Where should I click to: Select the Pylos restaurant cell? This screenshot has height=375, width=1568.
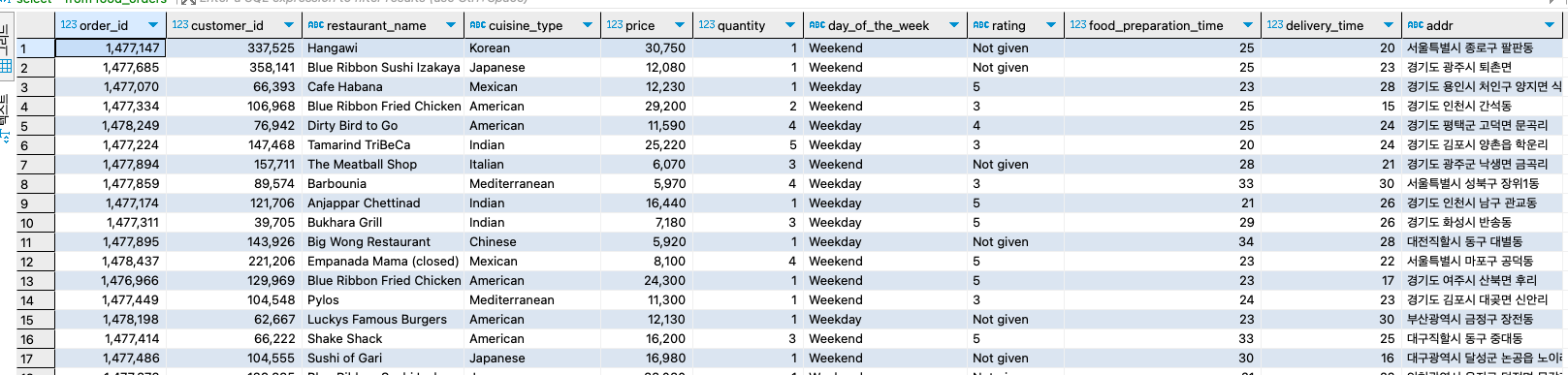382,299
